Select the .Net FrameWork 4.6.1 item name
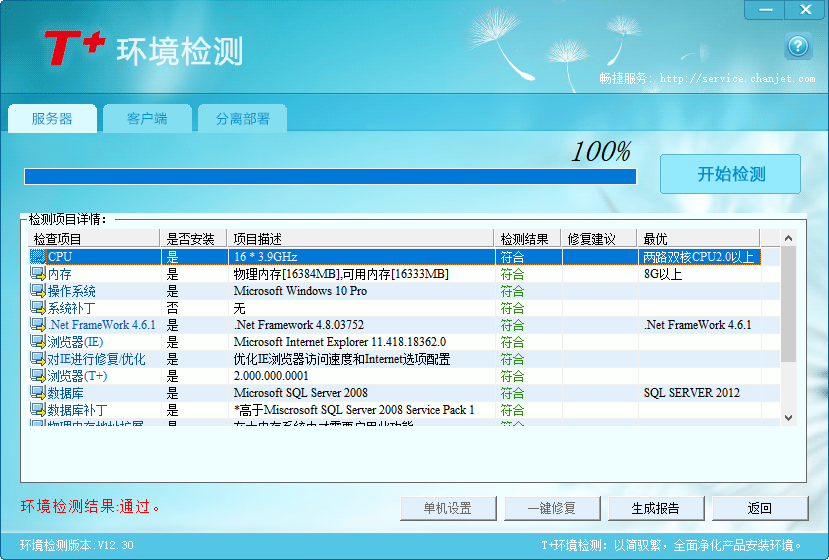Image resolution: width=829 pixels, height=560 pixels. point(102,325)
